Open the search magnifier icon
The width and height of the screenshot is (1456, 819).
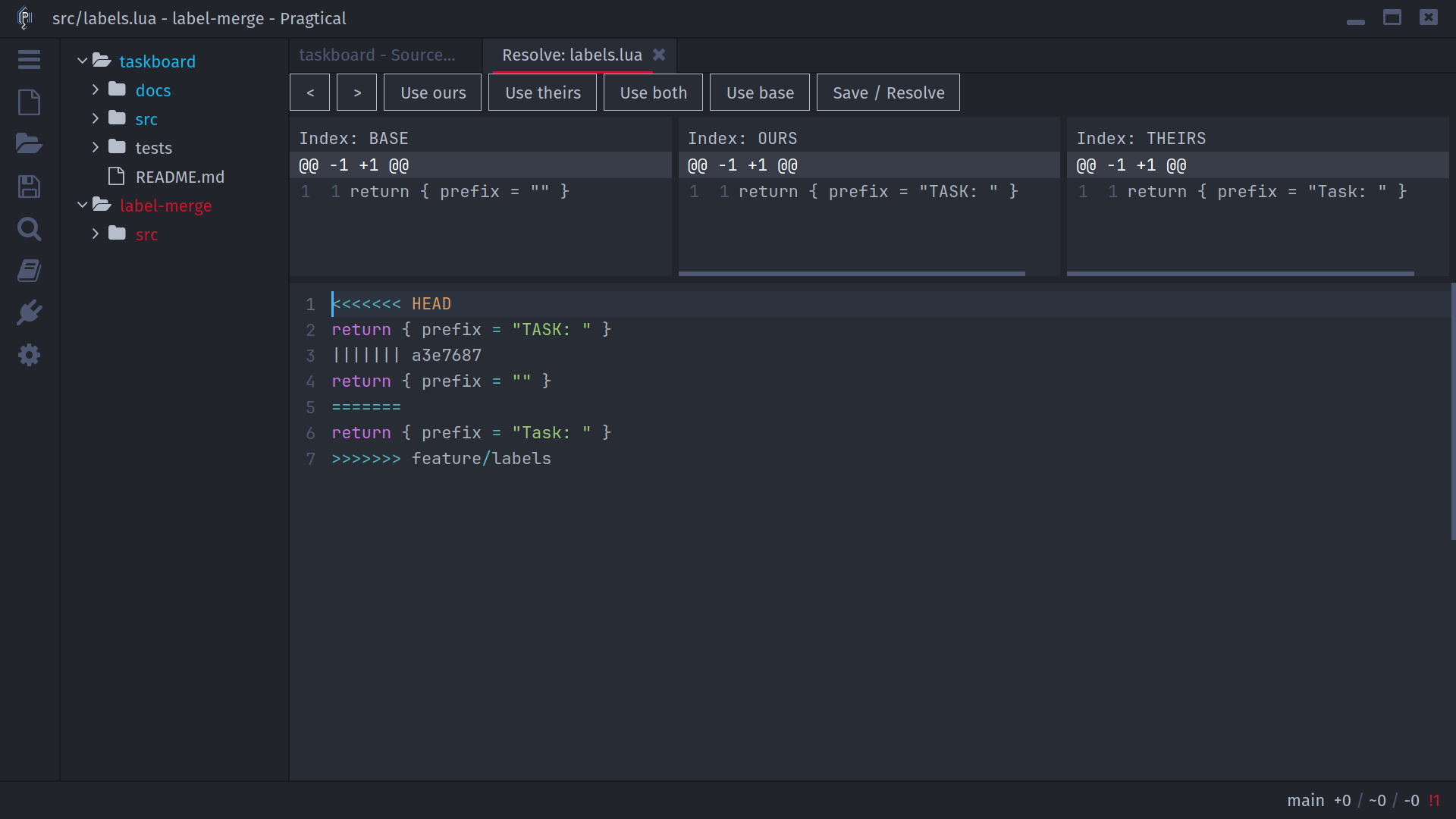(29, 229)
